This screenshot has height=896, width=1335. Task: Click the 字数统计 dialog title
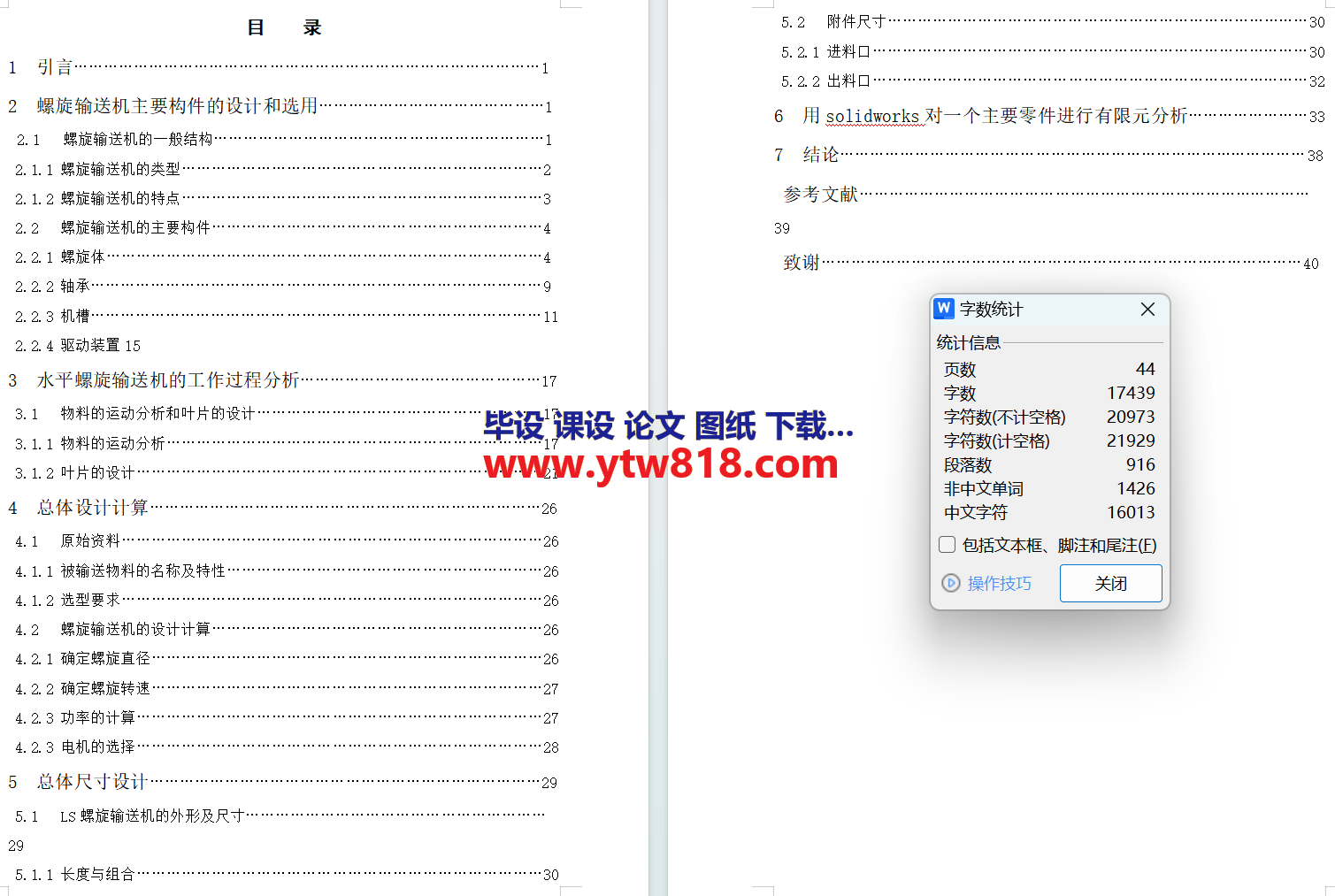991,309
